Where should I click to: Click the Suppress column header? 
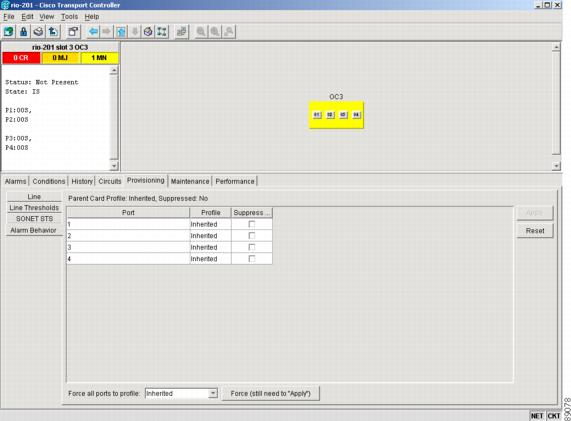click(x=252, y=213)
